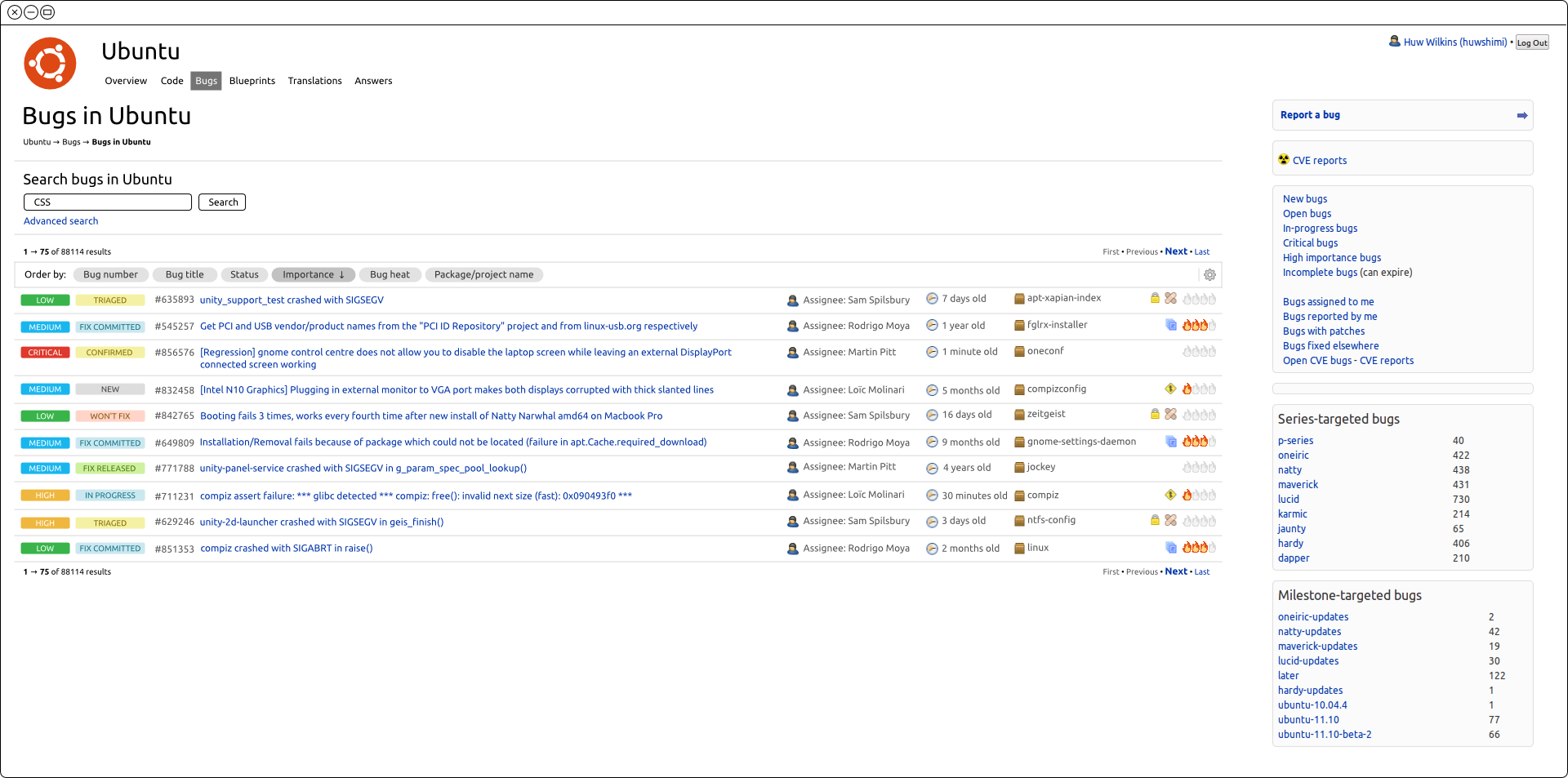Switch to the Blueprints tab

pos(252,81)
